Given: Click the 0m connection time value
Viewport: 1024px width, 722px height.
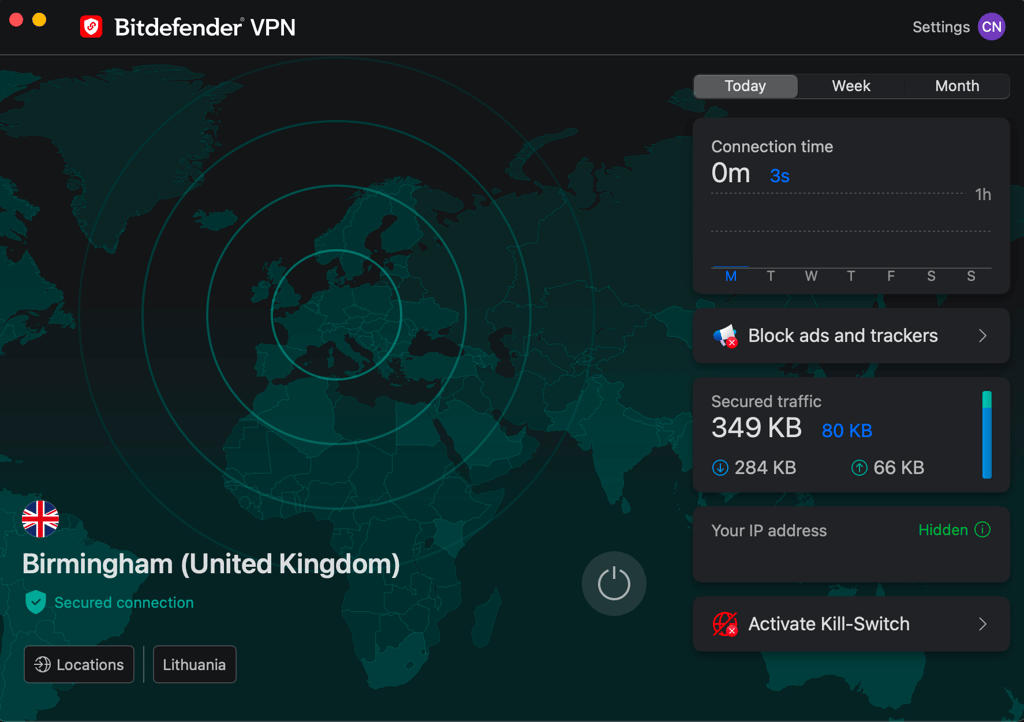Looking at the screenshot, I should coord(731,174).
